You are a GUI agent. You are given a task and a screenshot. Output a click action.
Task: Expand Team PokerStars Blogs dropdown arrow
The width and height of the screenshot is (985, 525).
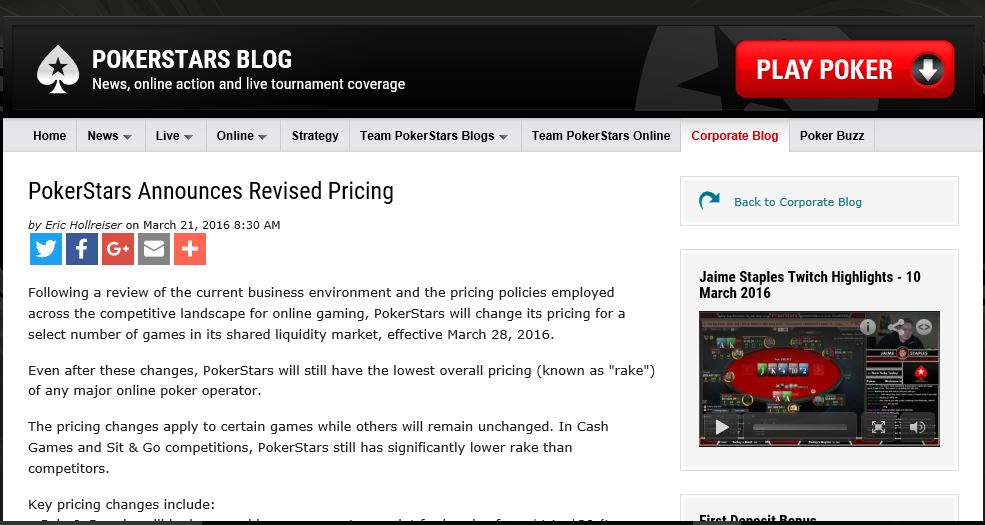[x=503, y=137]
